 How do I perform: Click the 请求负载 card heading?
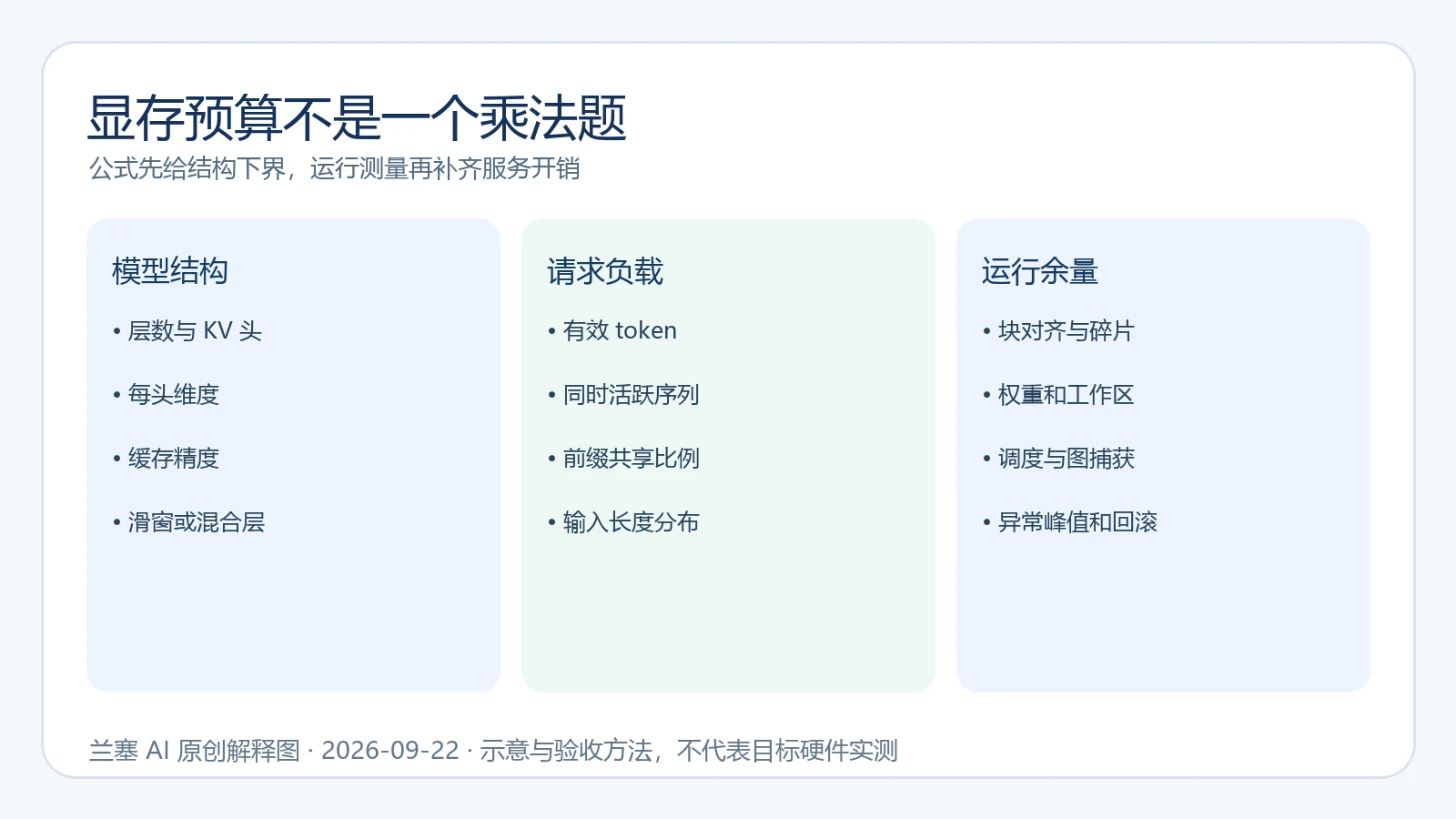coord(605,271)
